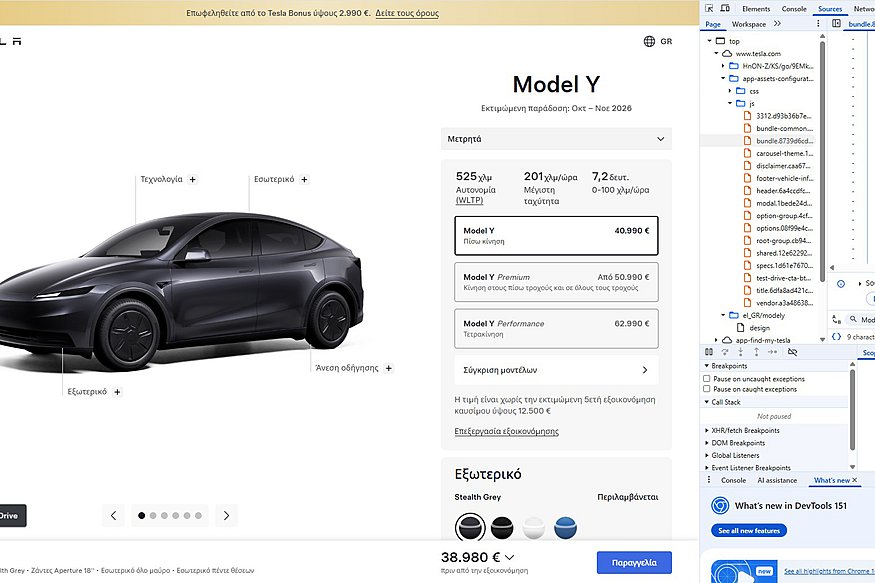Click plus icon next to Άνεση οδήγησης

(x=388, y=368)
